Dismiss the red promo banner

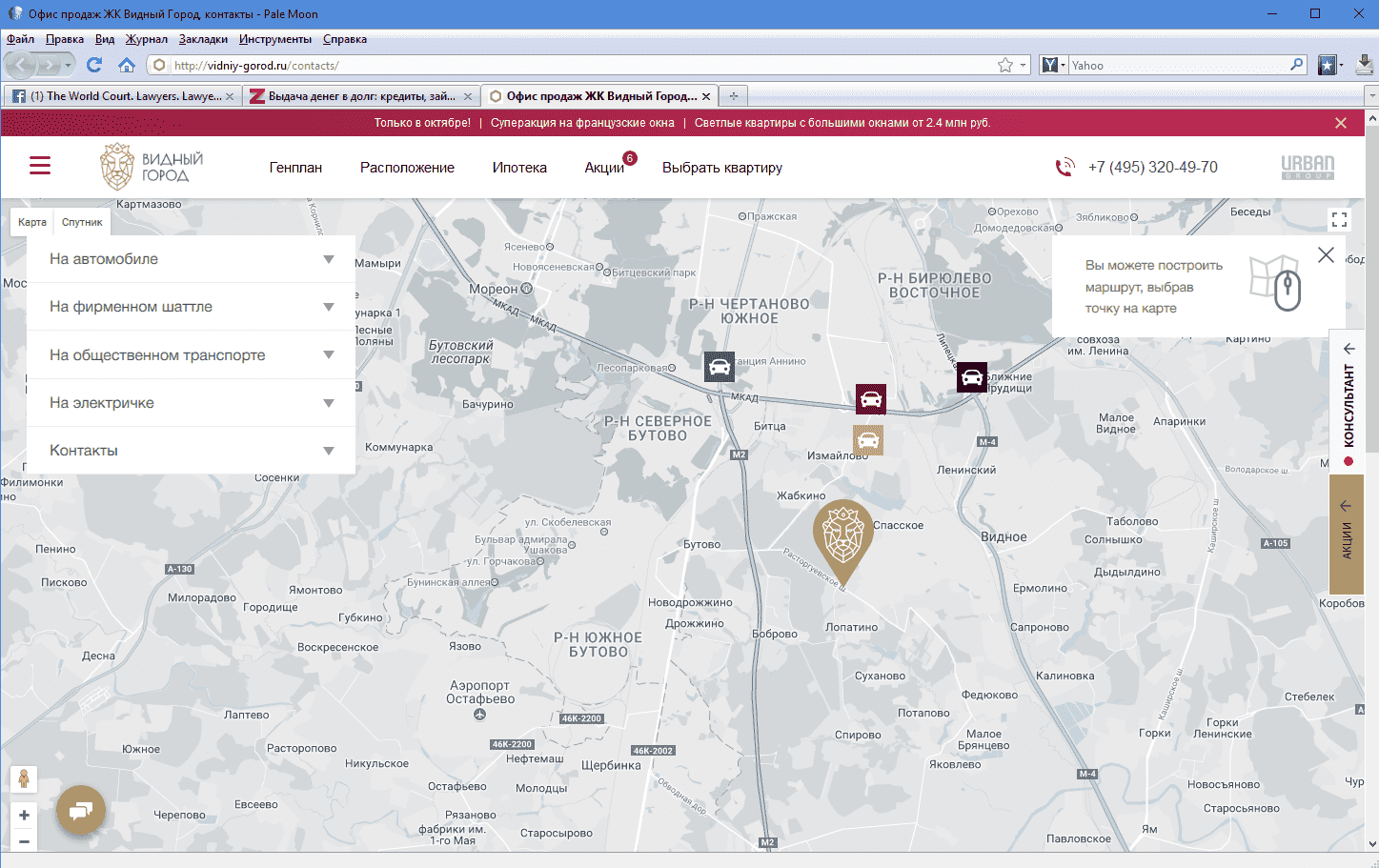point(1341,123)
